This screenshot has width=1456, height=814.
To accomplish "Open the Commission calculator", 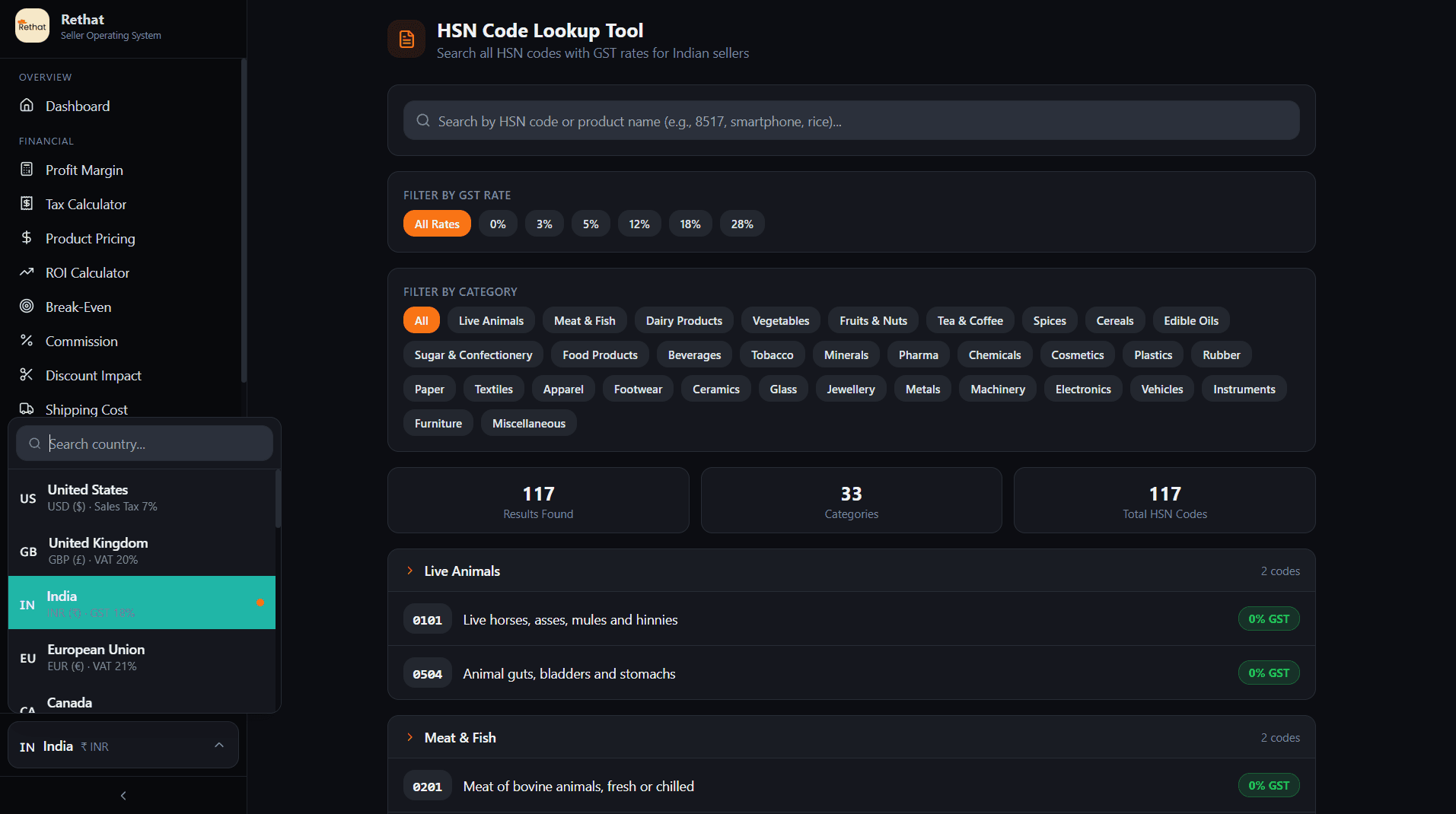I will point(81,341).
